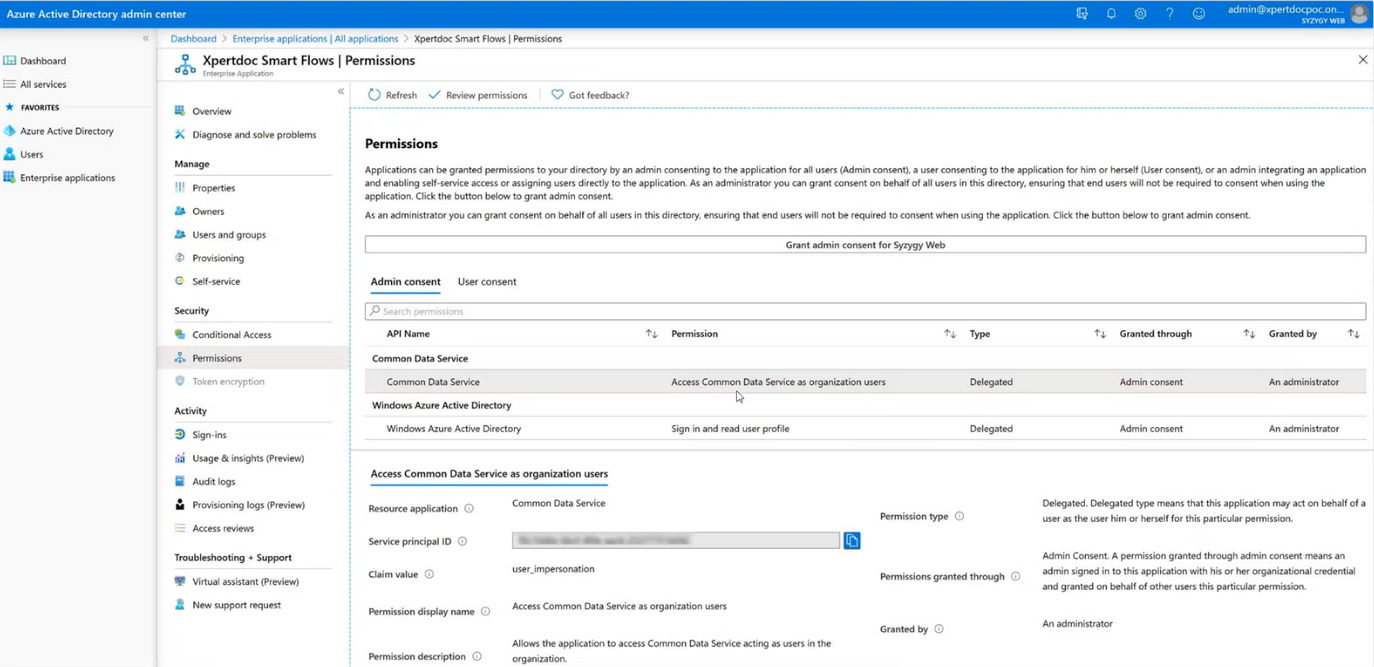This screenshot has width=1374, height=667.
Task: Select Windows Azure Active Directory permission row
Action: point(865,429)
